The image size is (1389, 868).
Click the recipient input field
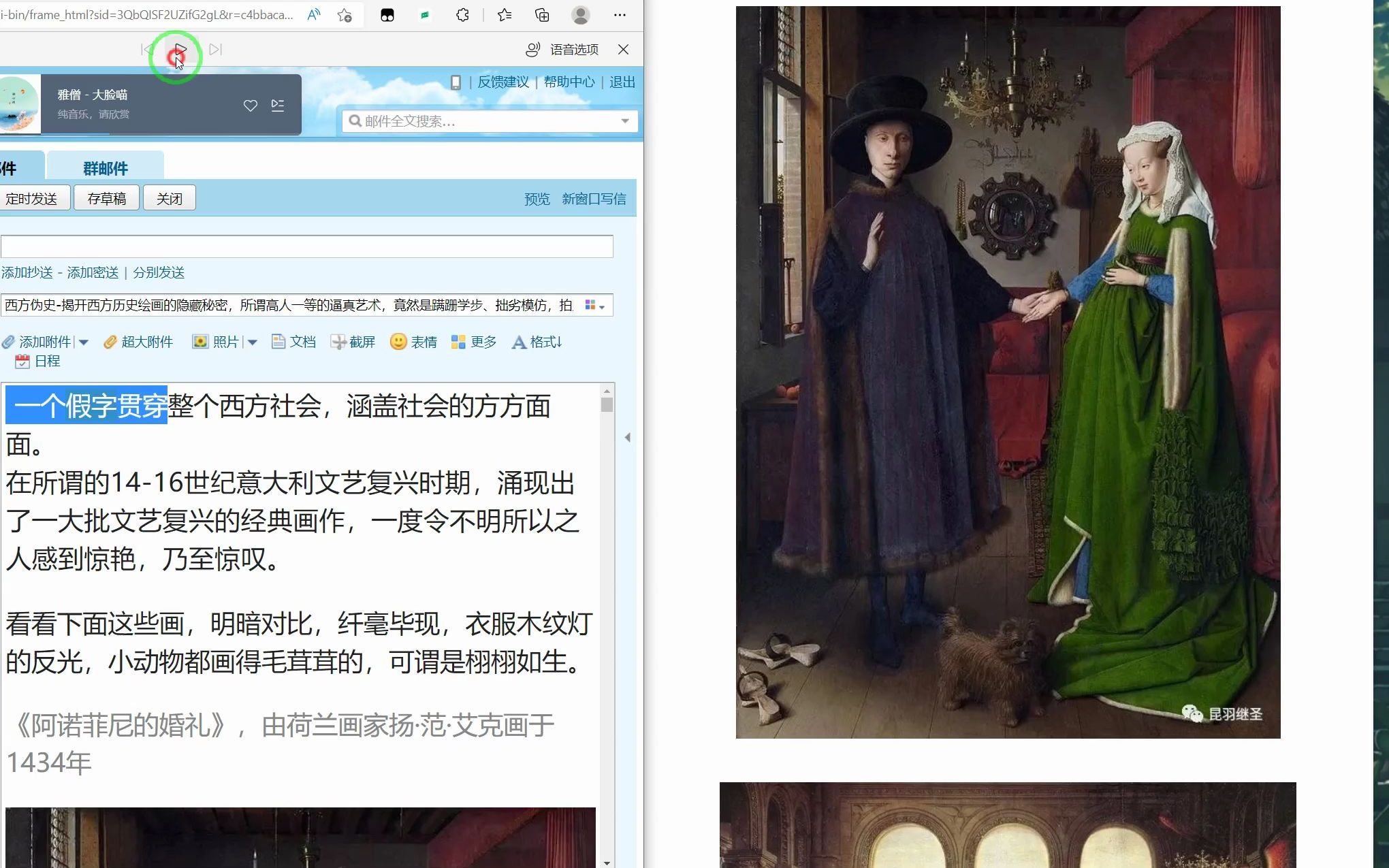coord(306,246)
